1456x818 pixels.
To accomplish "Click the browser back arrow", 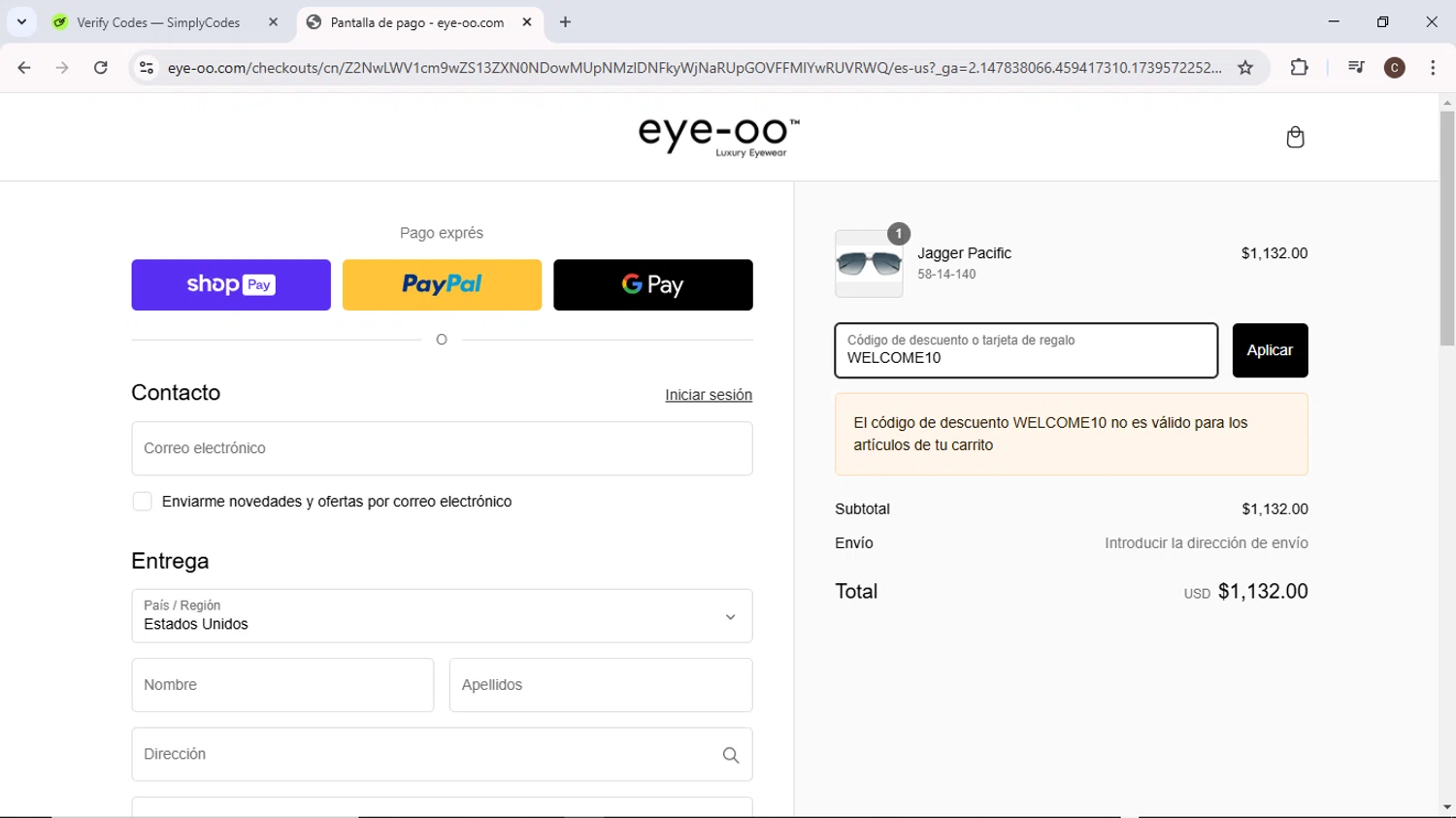I will [x=24, y=68].
